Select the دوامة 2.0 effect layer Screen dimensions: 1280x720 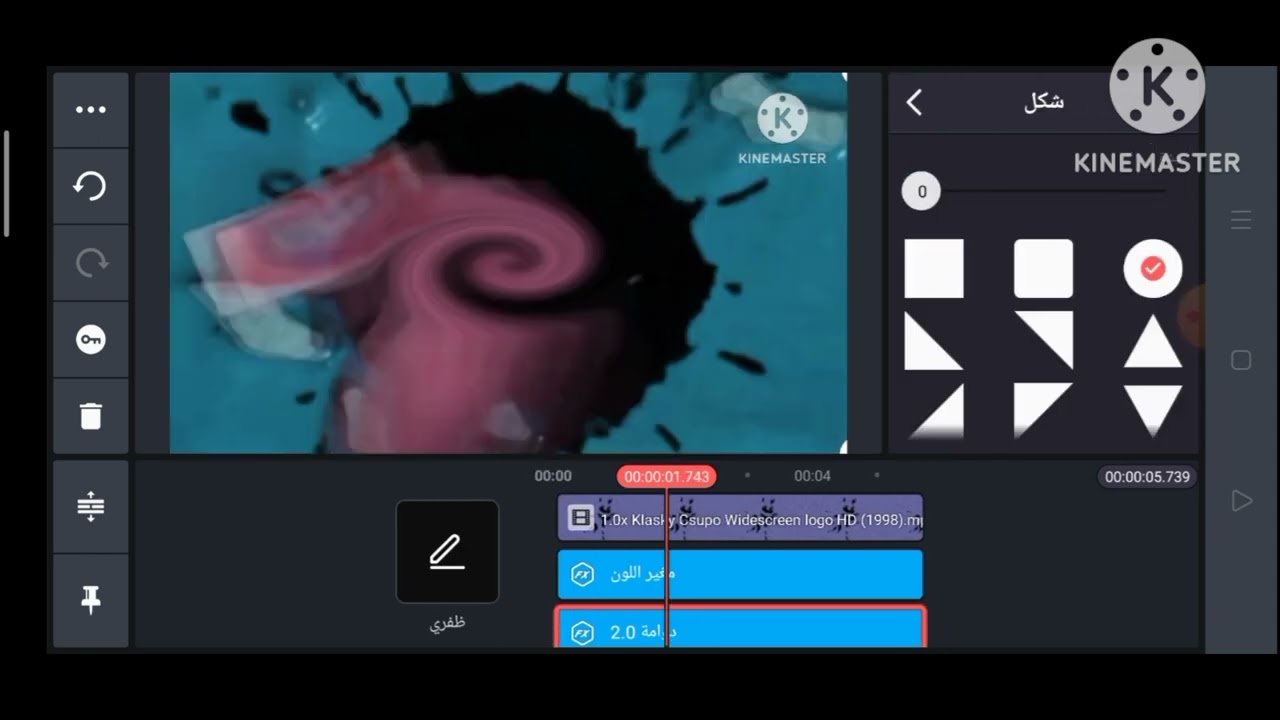point(740,628)
